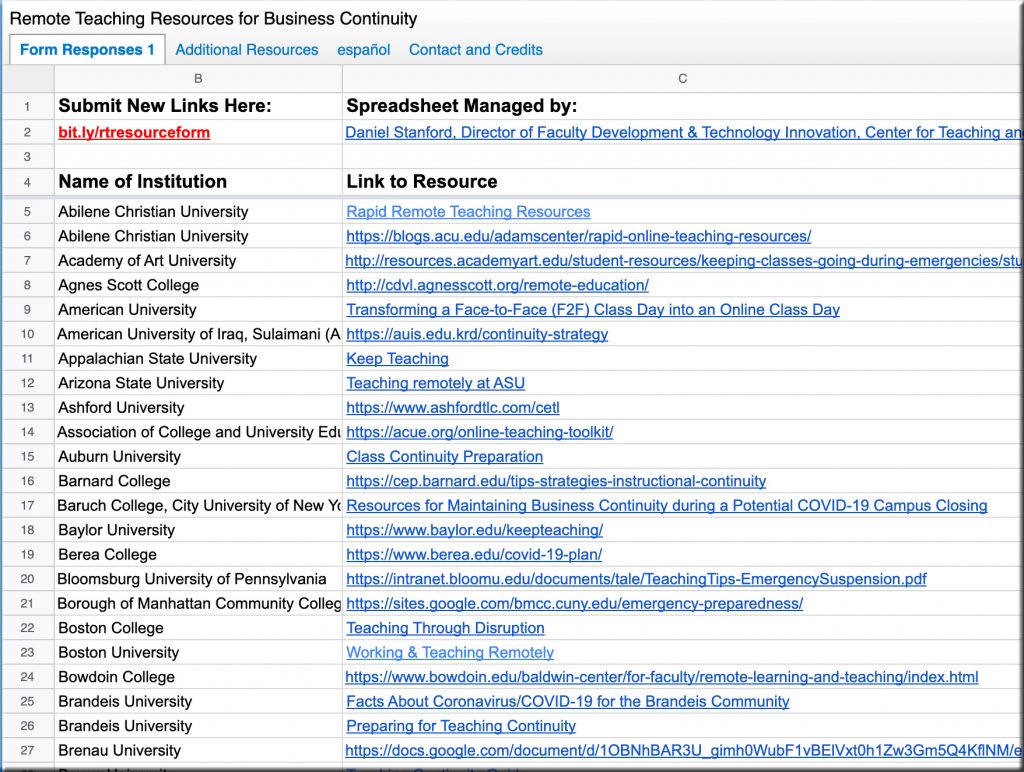This screenshot has width=1024, height=772.
Task: Select the 'Submit New Links Here:' cell
Action: coord(198,106)
